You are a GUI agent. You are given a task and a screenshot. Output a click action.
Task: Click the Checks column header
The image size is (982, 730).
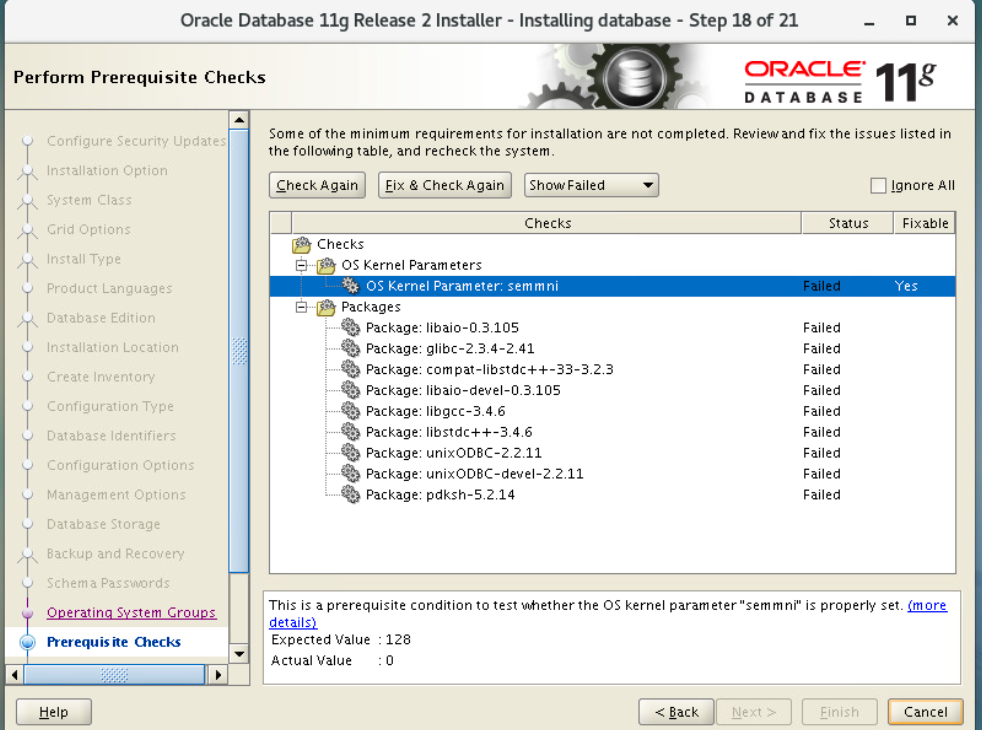[x=547, y=223]
